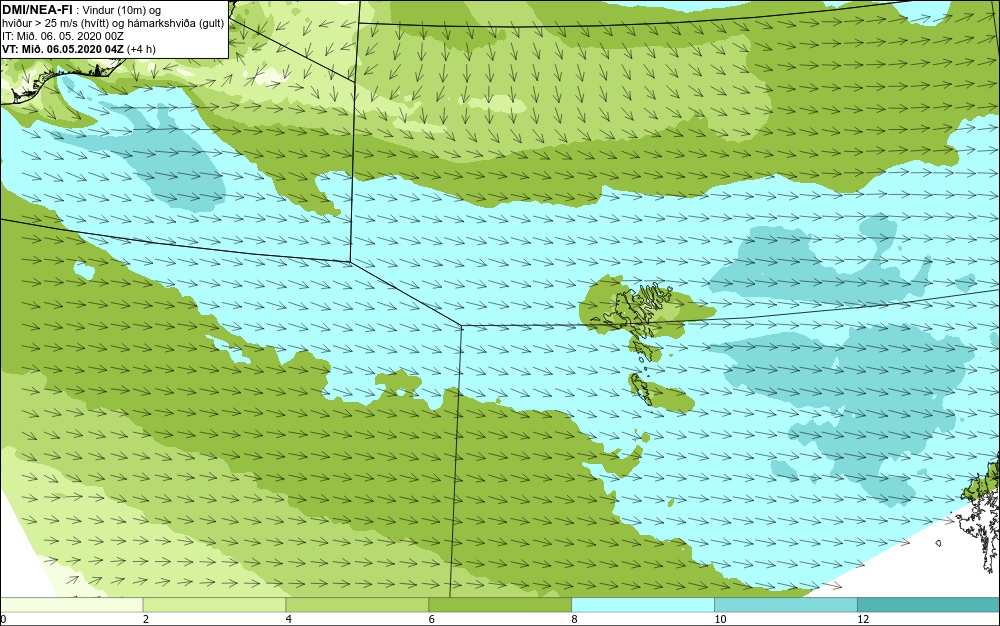Click the 2–4 m/s light green legend swatch
1000x626 pixels.
coord(214,604)
